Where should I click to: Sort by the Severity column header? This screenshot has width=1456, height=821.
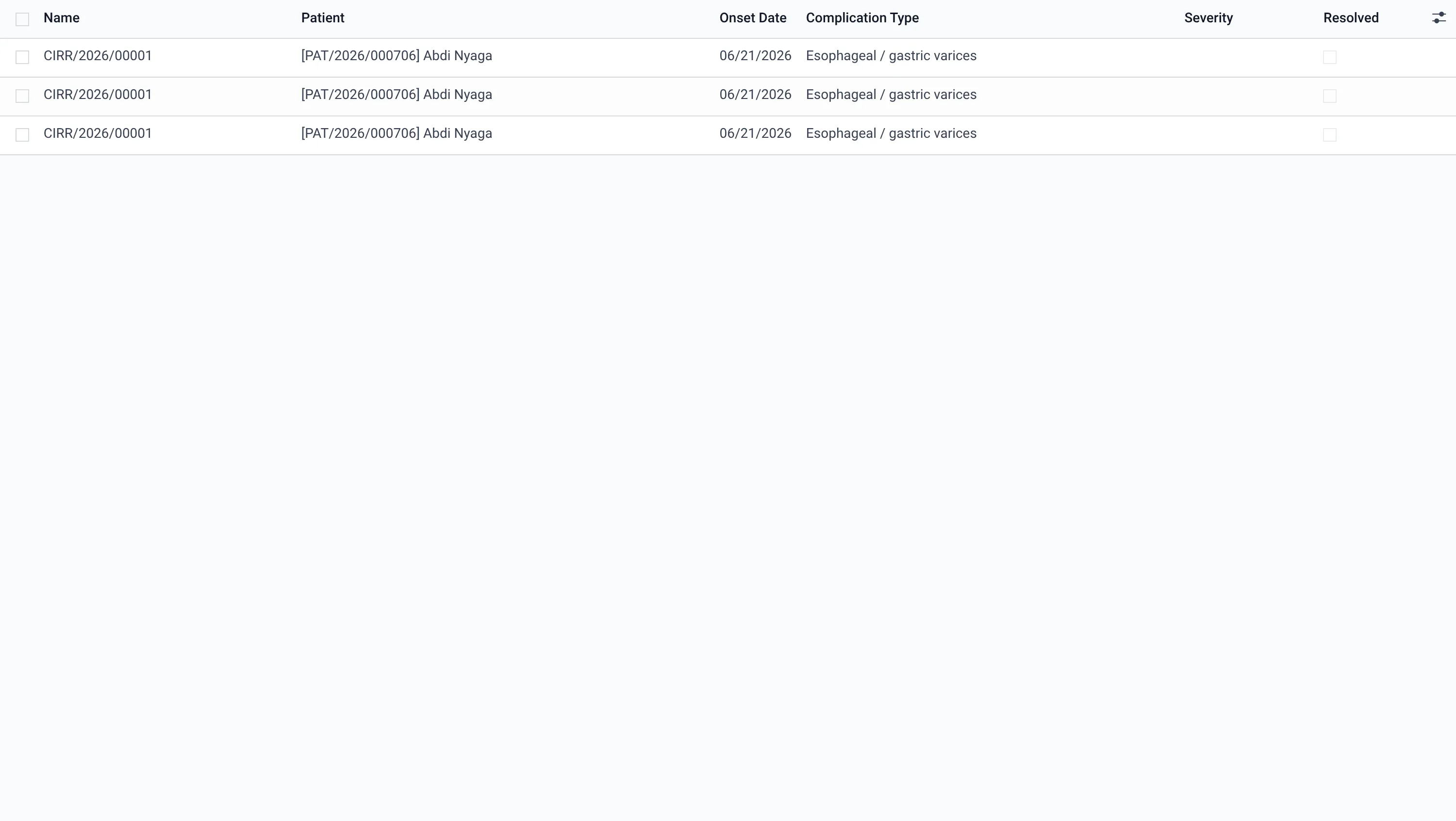[1208, 18]
